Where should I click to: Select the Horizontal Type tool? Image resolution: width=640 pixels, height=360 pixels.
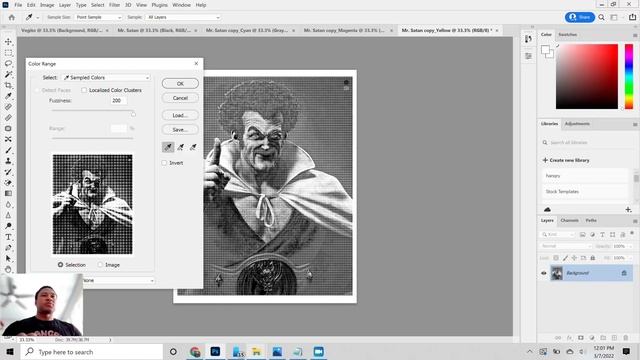[8, 237]
